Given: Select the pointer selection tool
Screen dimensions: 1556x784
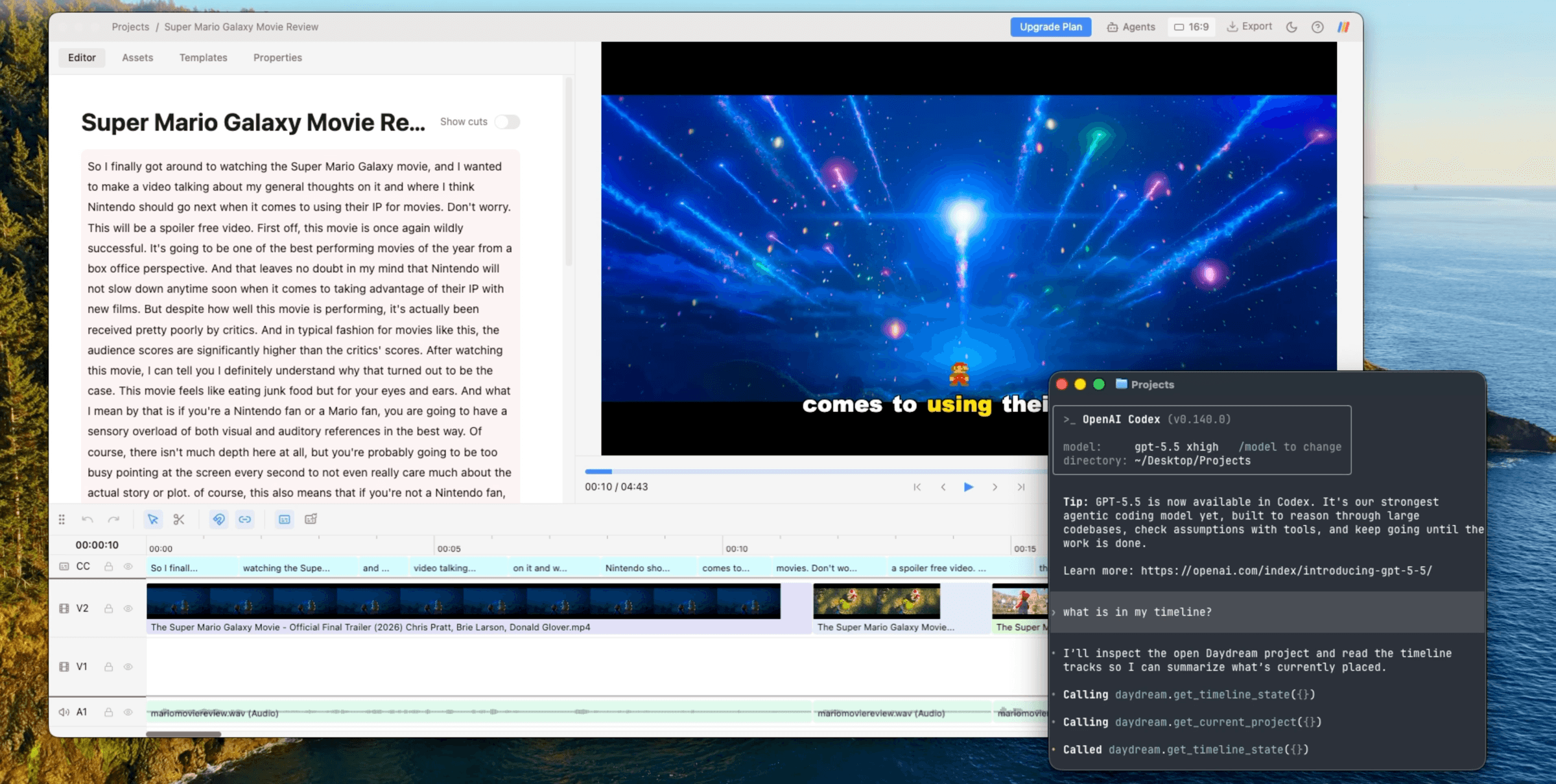Looking at the screenshot, I should [x=153, y=519].
